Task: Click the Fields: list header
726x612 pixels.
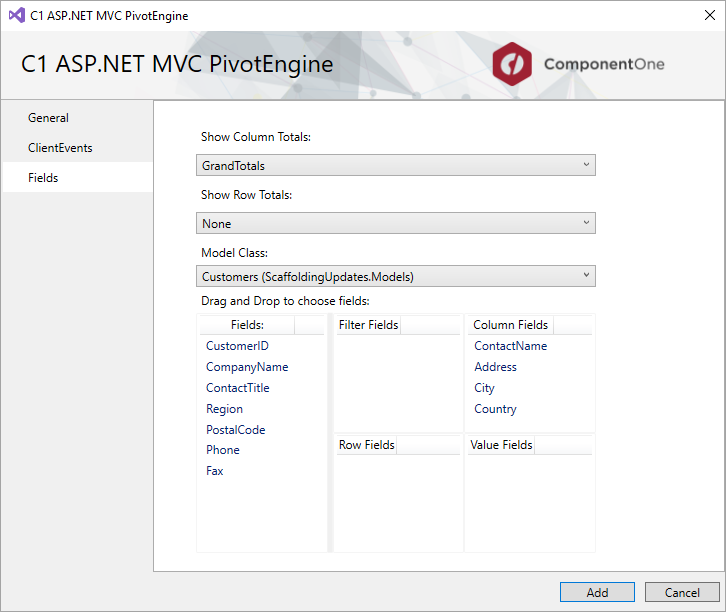Action: coord(247,325)
